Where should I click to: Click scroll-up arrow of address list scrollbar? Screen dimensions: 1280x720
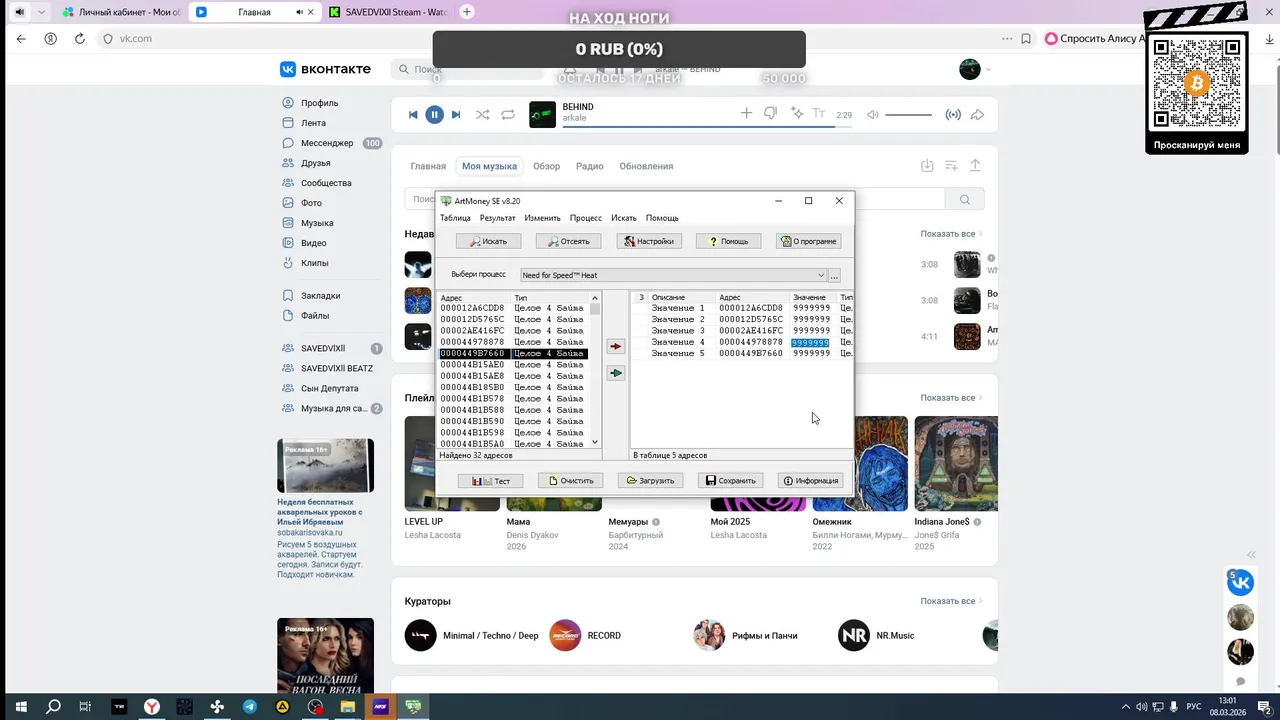tap(595, 298)
